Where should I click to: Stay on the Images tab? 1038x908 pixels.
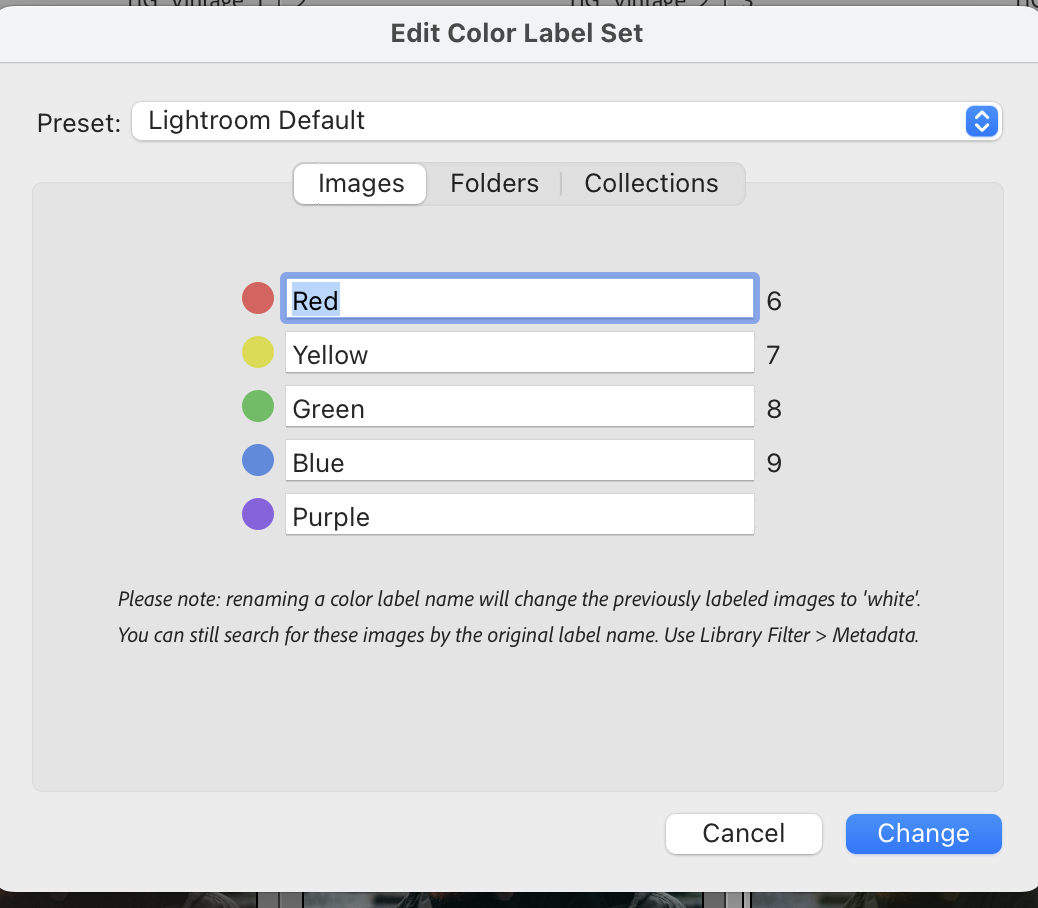[359, 183]
